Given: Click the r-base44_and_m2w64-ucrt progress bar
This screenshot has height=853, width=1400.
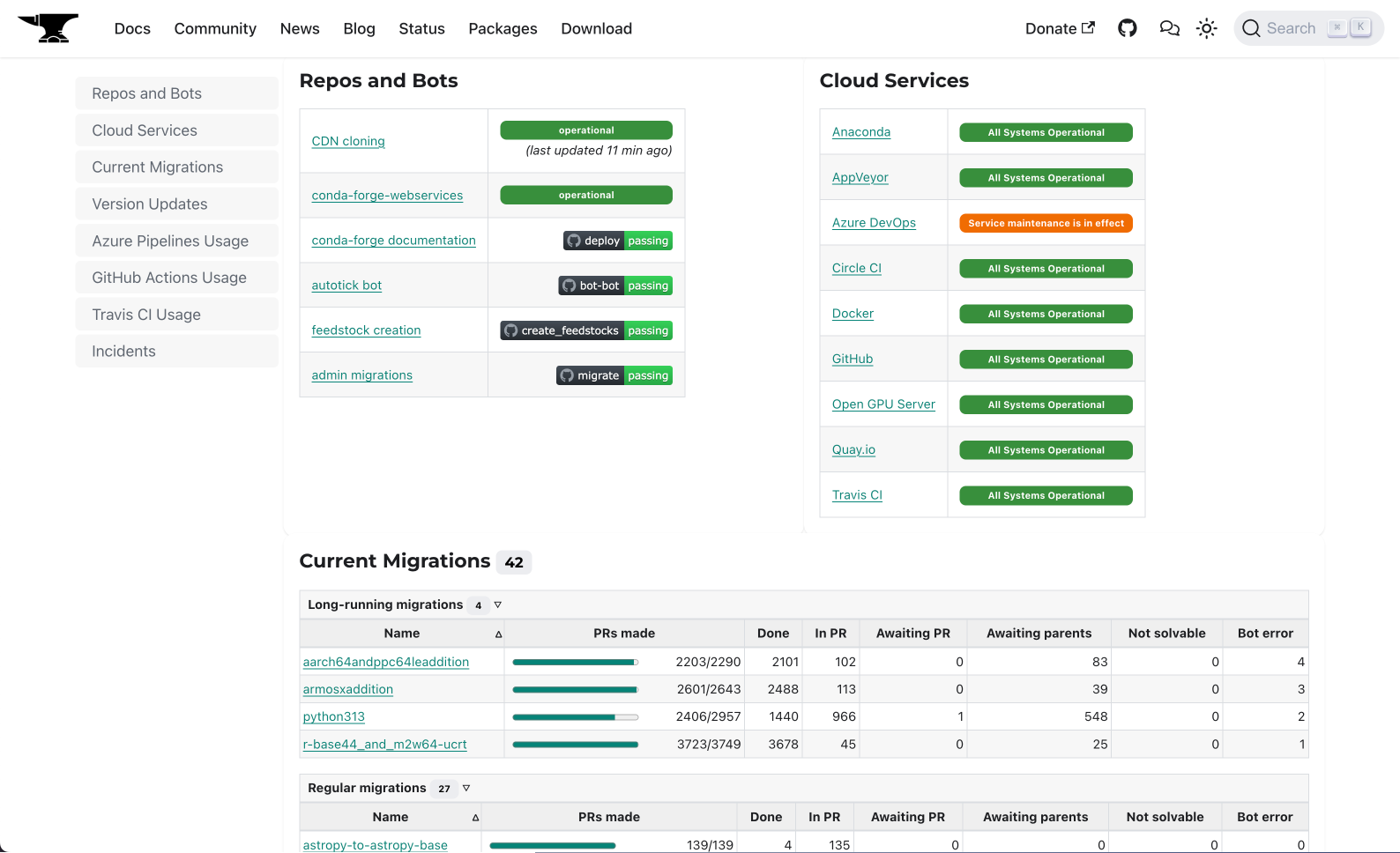Looking at the screenshot, I should click(x=575, y=745).
